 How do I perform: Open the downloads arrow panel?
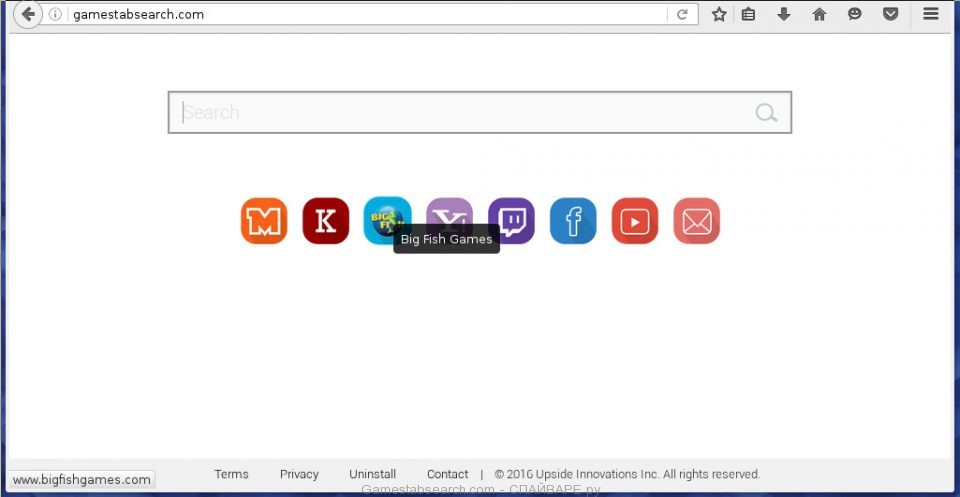click(x=784, y=14)
